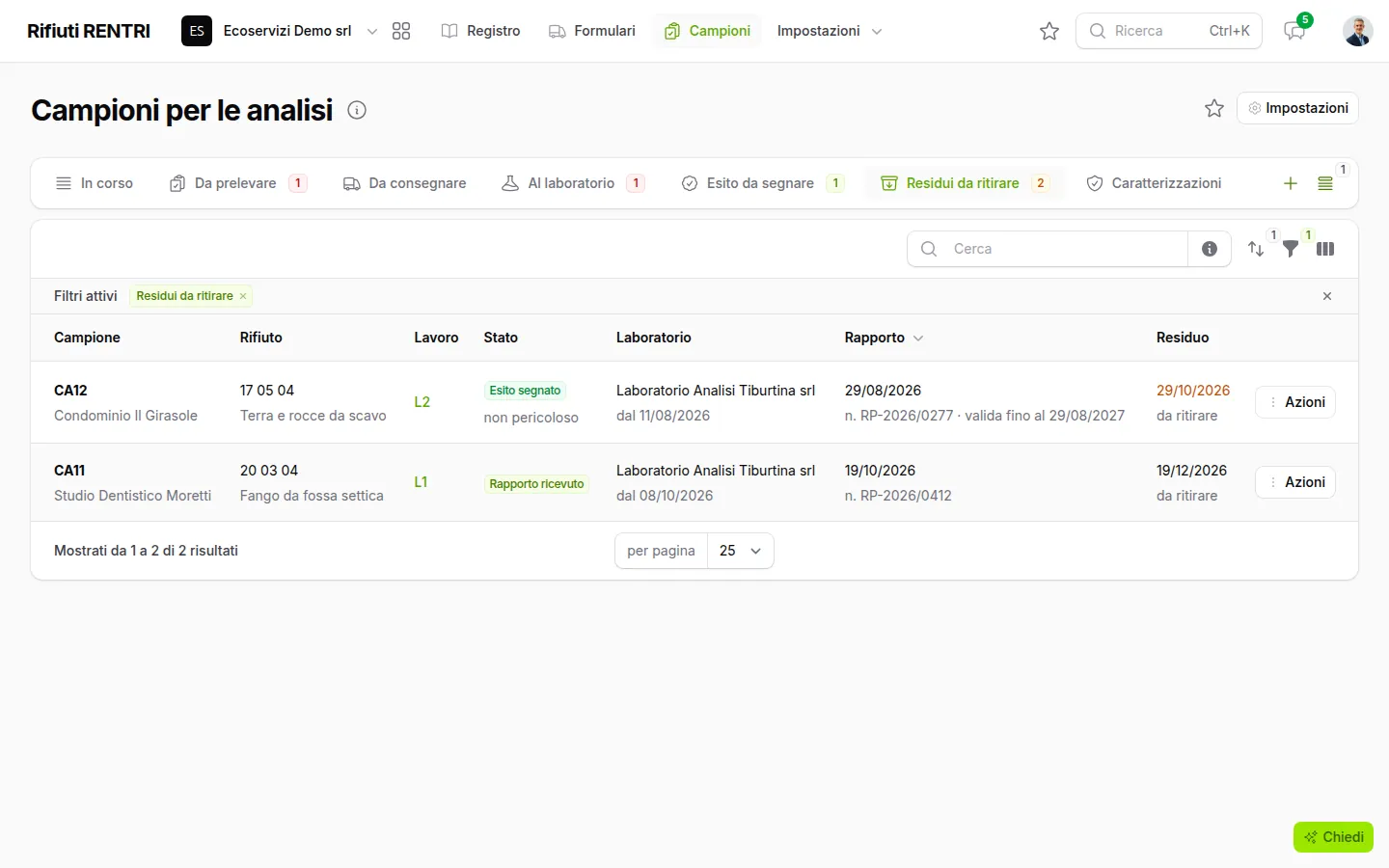Screen dimensions: 1389x868
Task: Open the chat messages icon
Action: pos(1294,31)
